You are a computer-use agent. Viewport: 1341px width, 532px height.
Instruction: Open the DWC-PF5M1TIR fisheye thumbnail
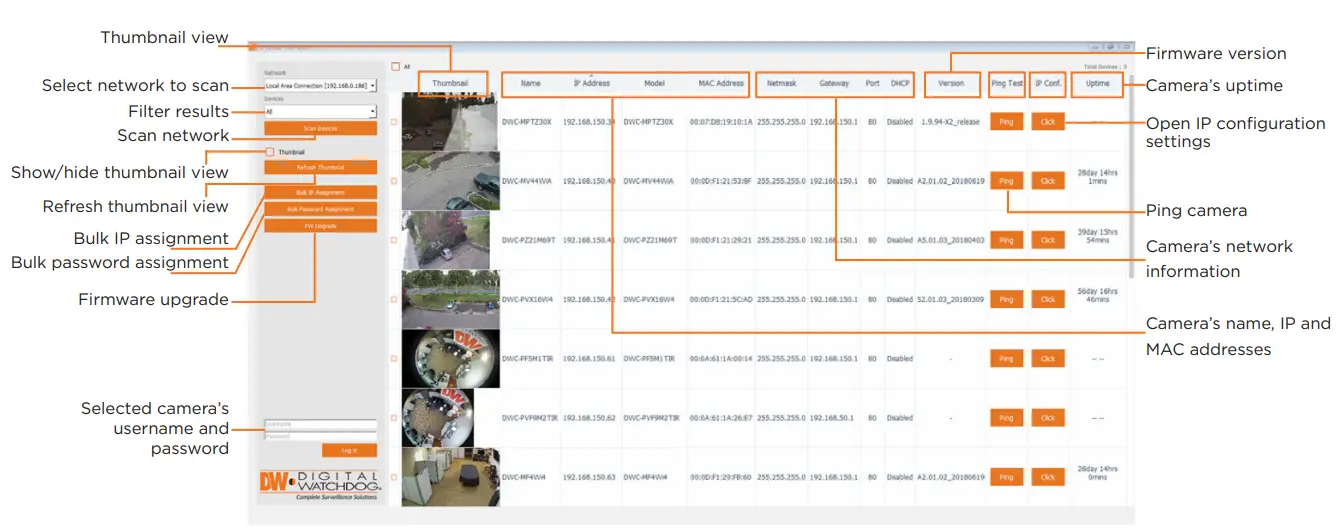(x=450, y=358)
